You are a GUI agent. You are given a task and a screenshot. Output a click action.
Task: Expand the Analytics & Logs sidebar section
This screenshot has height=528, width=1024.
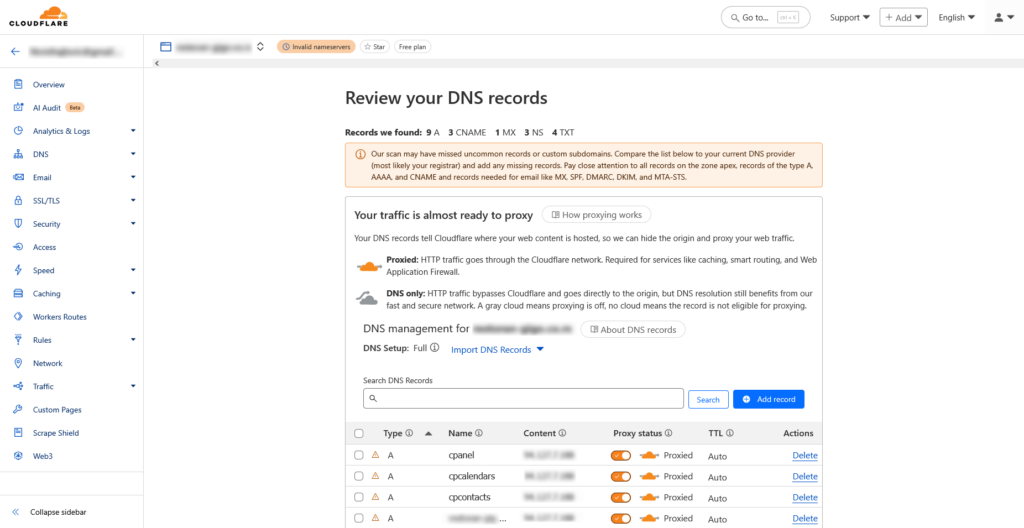click(133, 131)
